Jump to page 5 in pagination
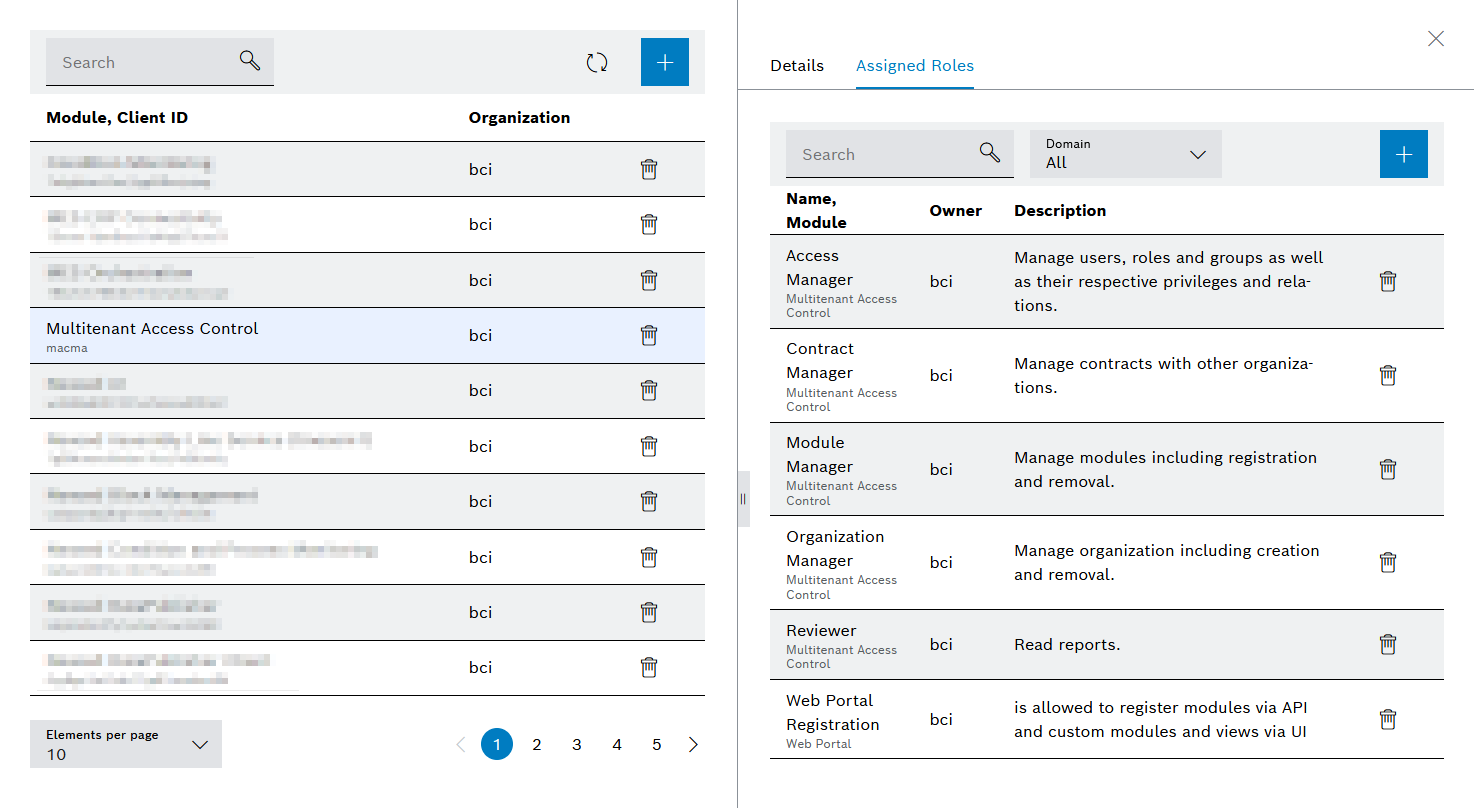This screenshot has height=808, width=1474. pos(657,744)
